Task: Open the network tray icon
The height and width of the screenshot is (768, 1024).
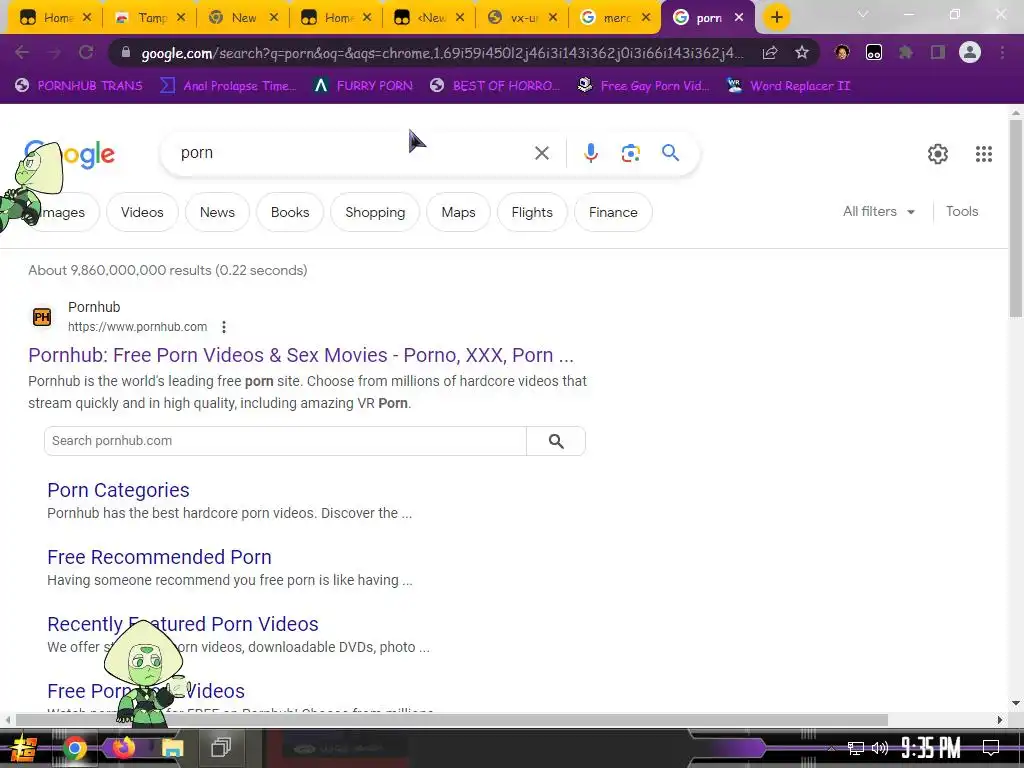Action: (x=855, y=748)
